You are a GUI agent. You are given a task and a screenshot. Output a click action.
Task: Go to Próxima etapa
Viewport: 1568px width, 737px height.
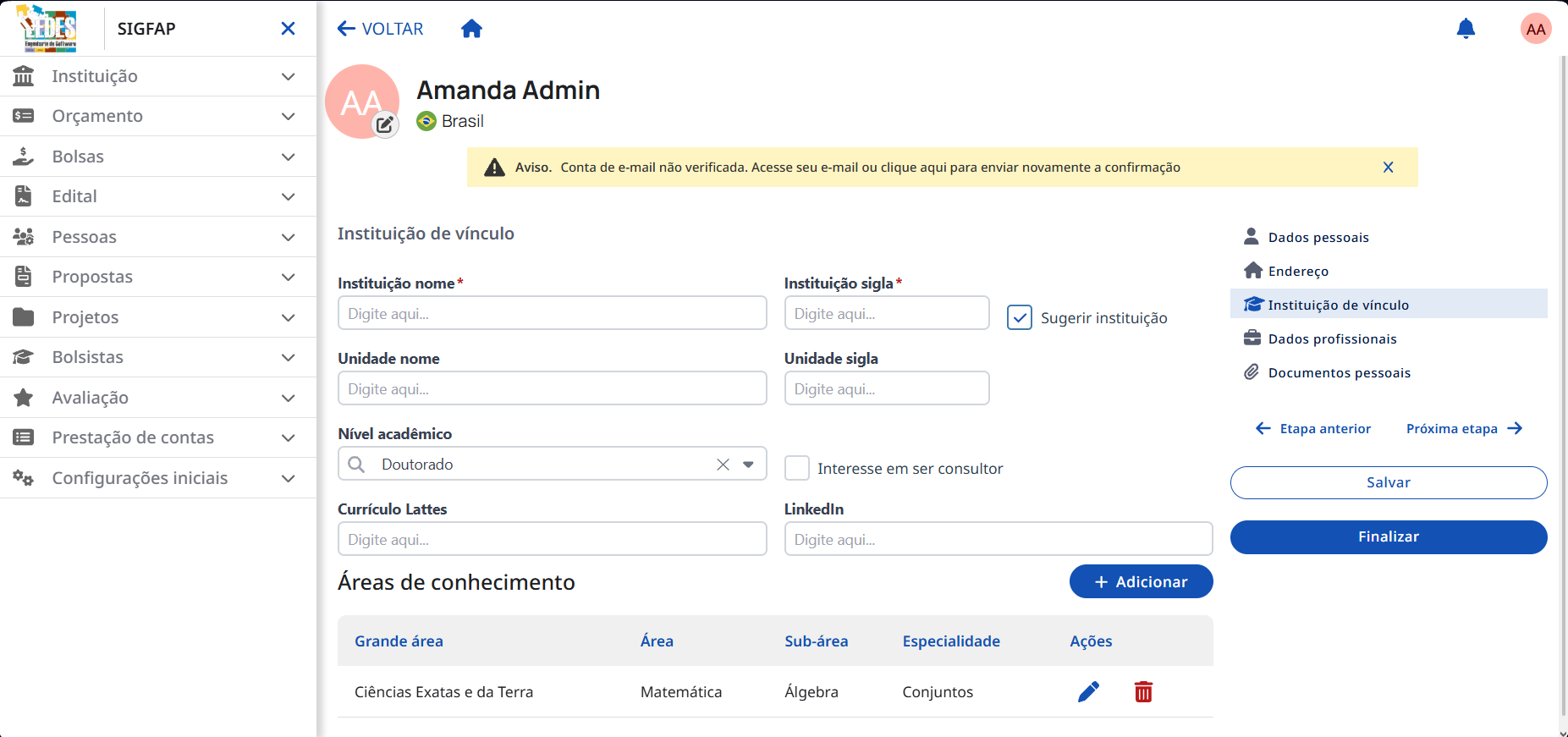1464,429
